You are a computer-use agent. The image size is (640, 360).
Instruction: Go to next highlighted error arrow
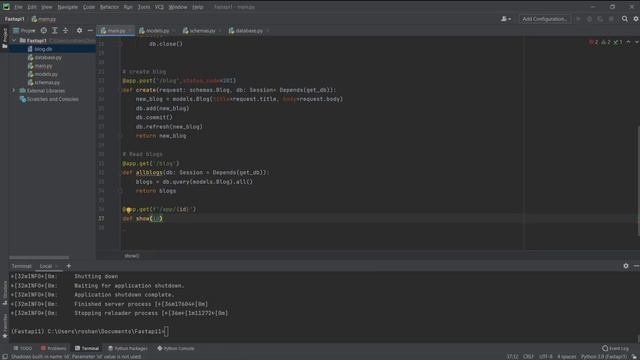tap(636, 42)
